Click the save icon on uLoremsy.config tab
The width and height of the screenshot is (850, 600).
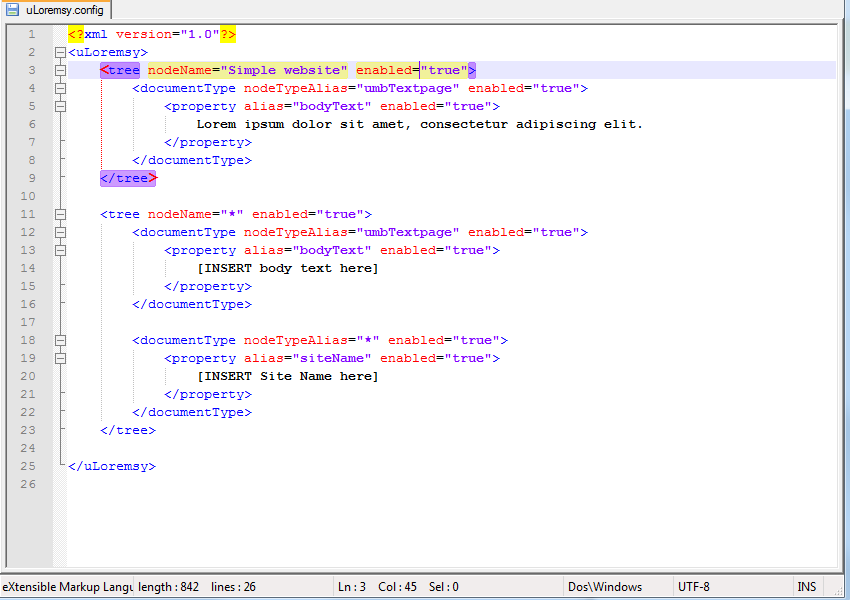(12, 9)
